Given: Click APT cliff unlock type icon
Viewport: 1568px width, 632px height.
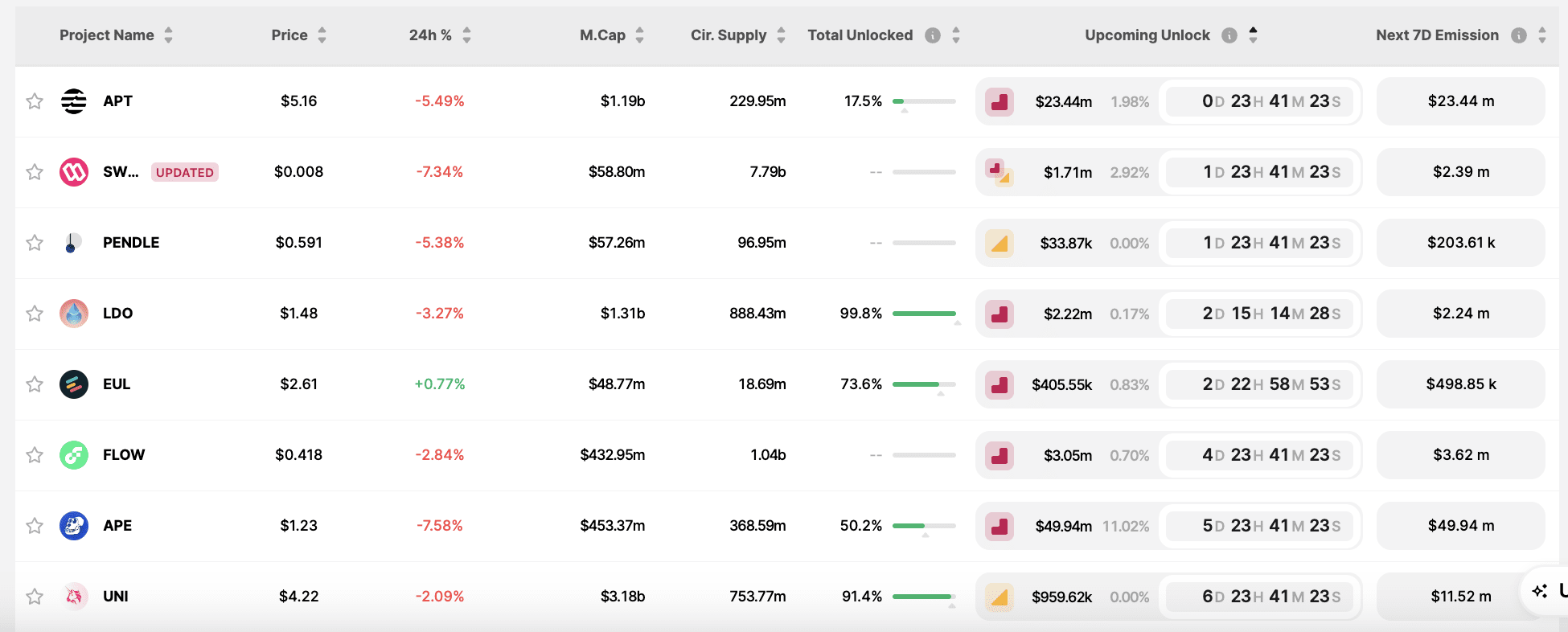Looking at the screenshot, I should click(999, 102).
